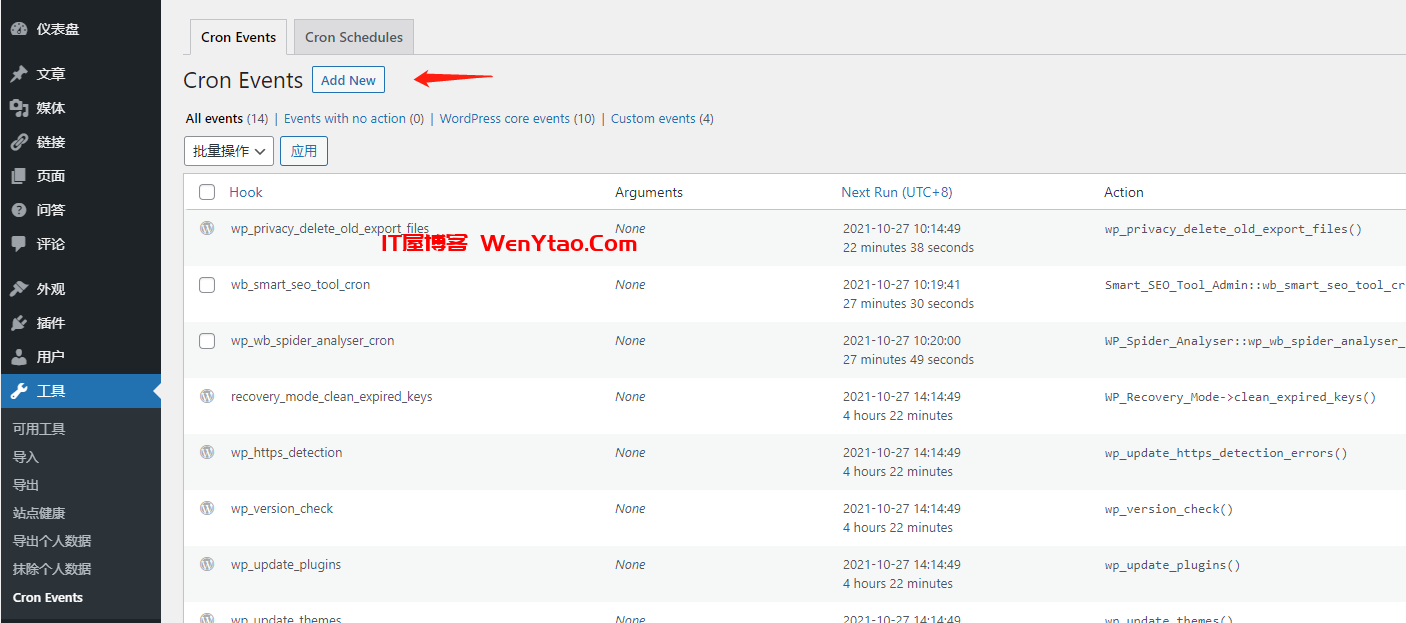Viewport: 1406px width, 623px height.
Task: Click the "27 minutes 49 seconds" countdown
Action: pos(908,360)
